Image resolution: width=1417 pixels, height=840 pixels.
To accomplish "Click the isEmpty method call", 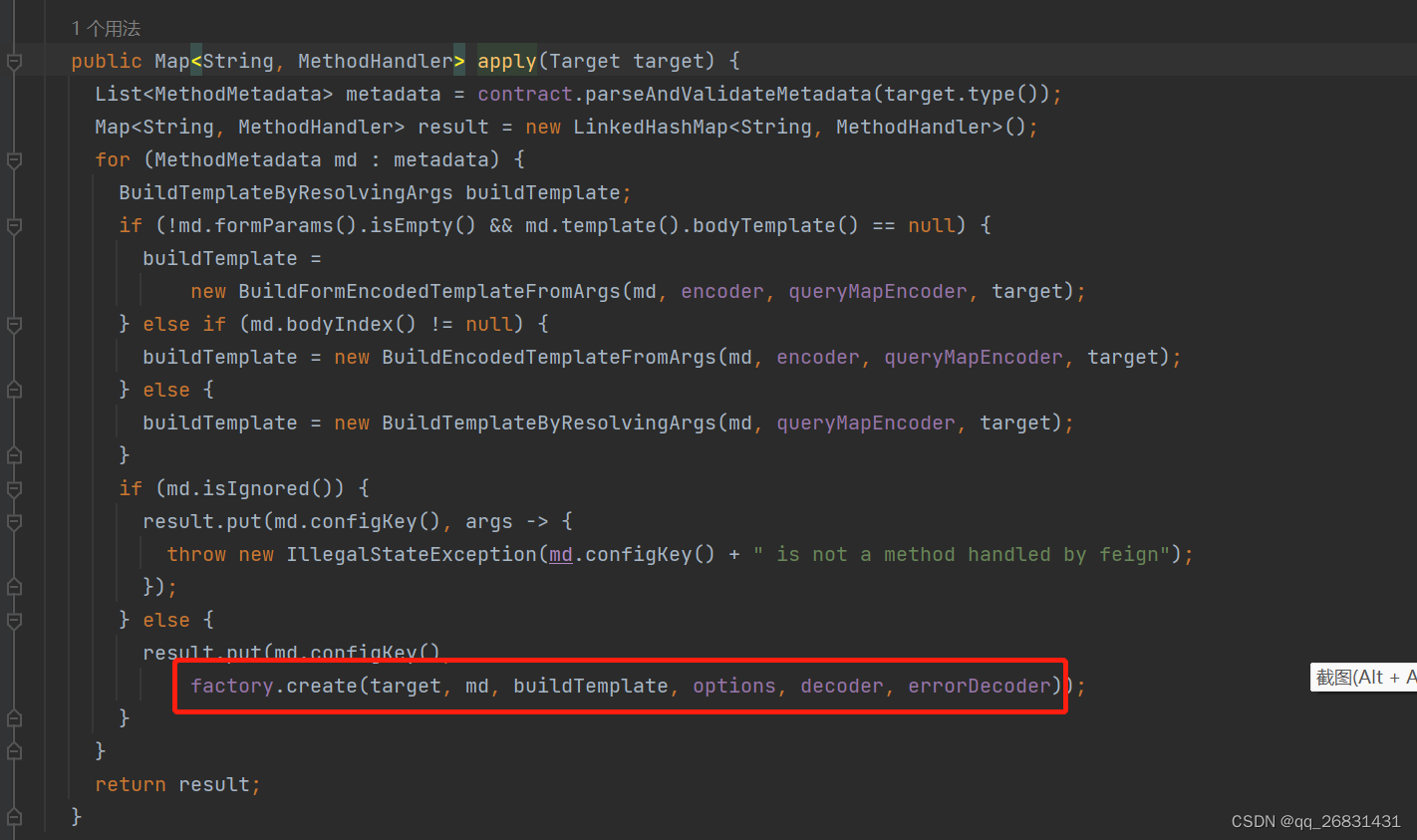I will 412,226.
